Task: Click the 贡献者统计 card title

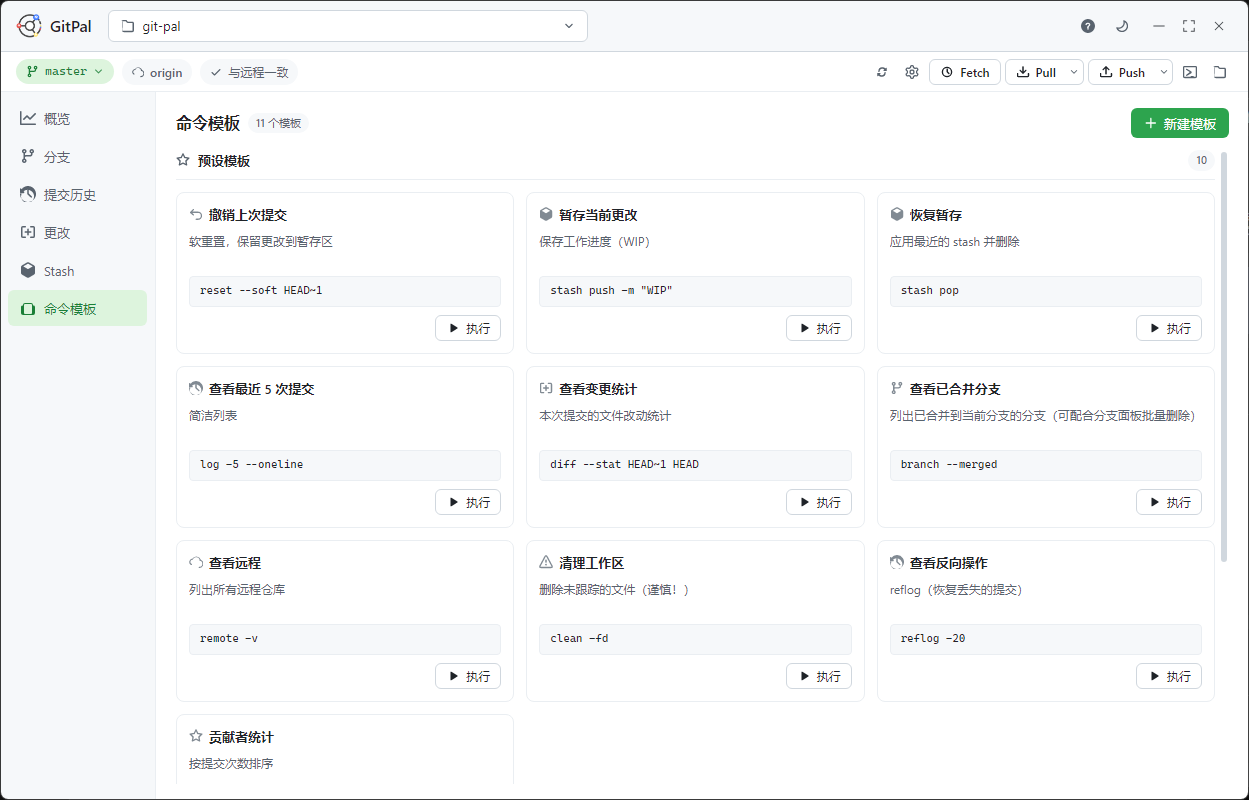Action: pos(241,737)
